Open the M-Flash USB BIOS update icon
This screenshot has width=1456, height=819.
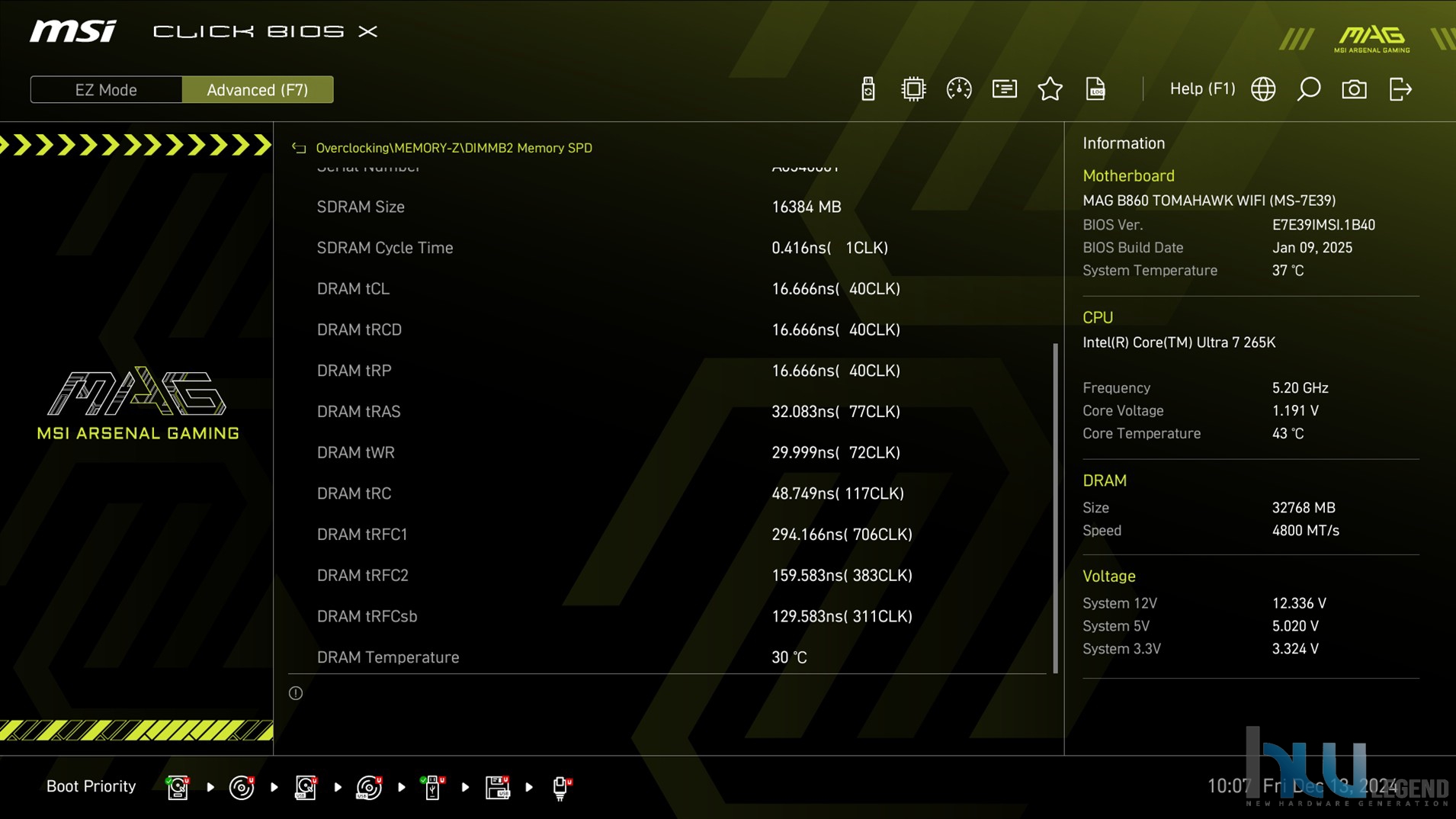click(868, 89)
